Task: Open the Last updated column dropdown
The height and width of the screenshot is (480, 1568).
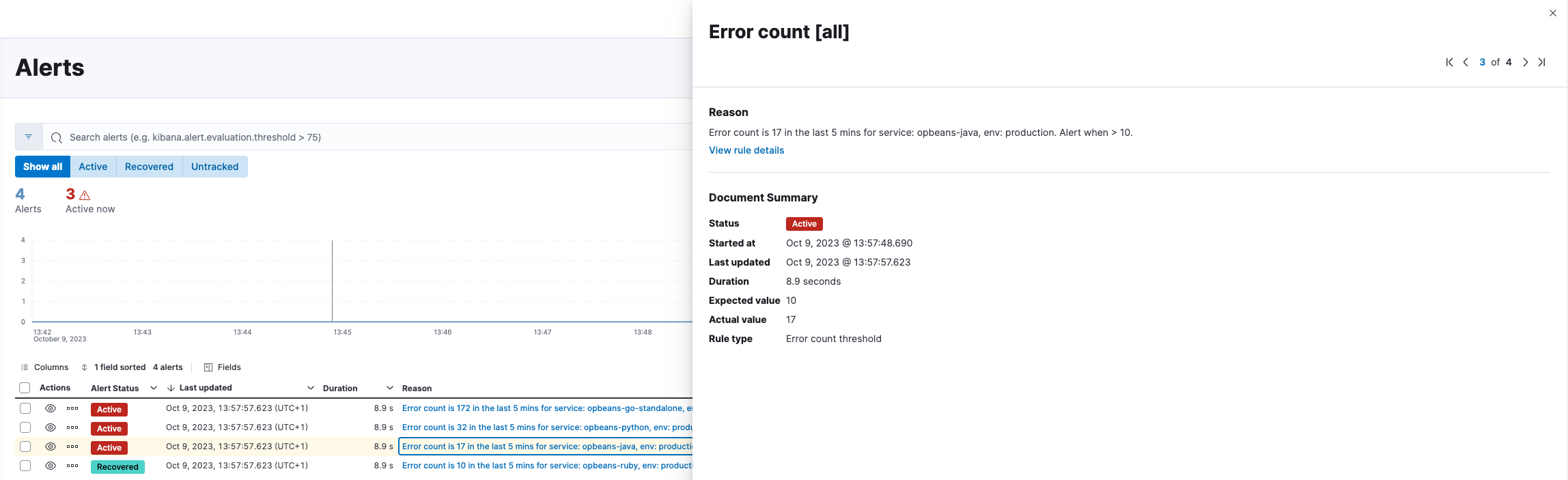Action: [311, 388]
